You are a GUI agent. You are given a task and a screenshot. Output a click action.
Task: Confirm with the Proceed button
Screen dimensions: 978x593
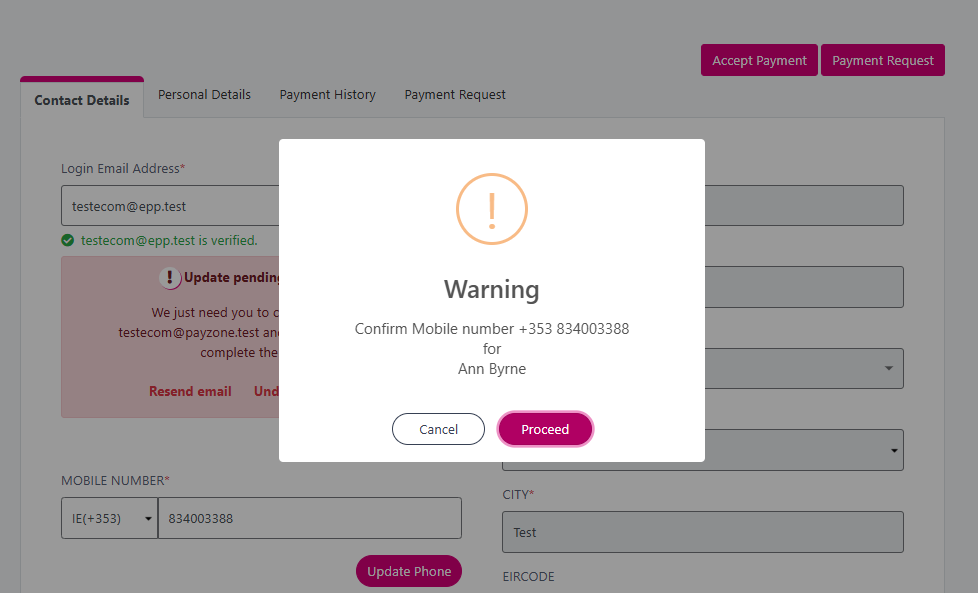545,429
